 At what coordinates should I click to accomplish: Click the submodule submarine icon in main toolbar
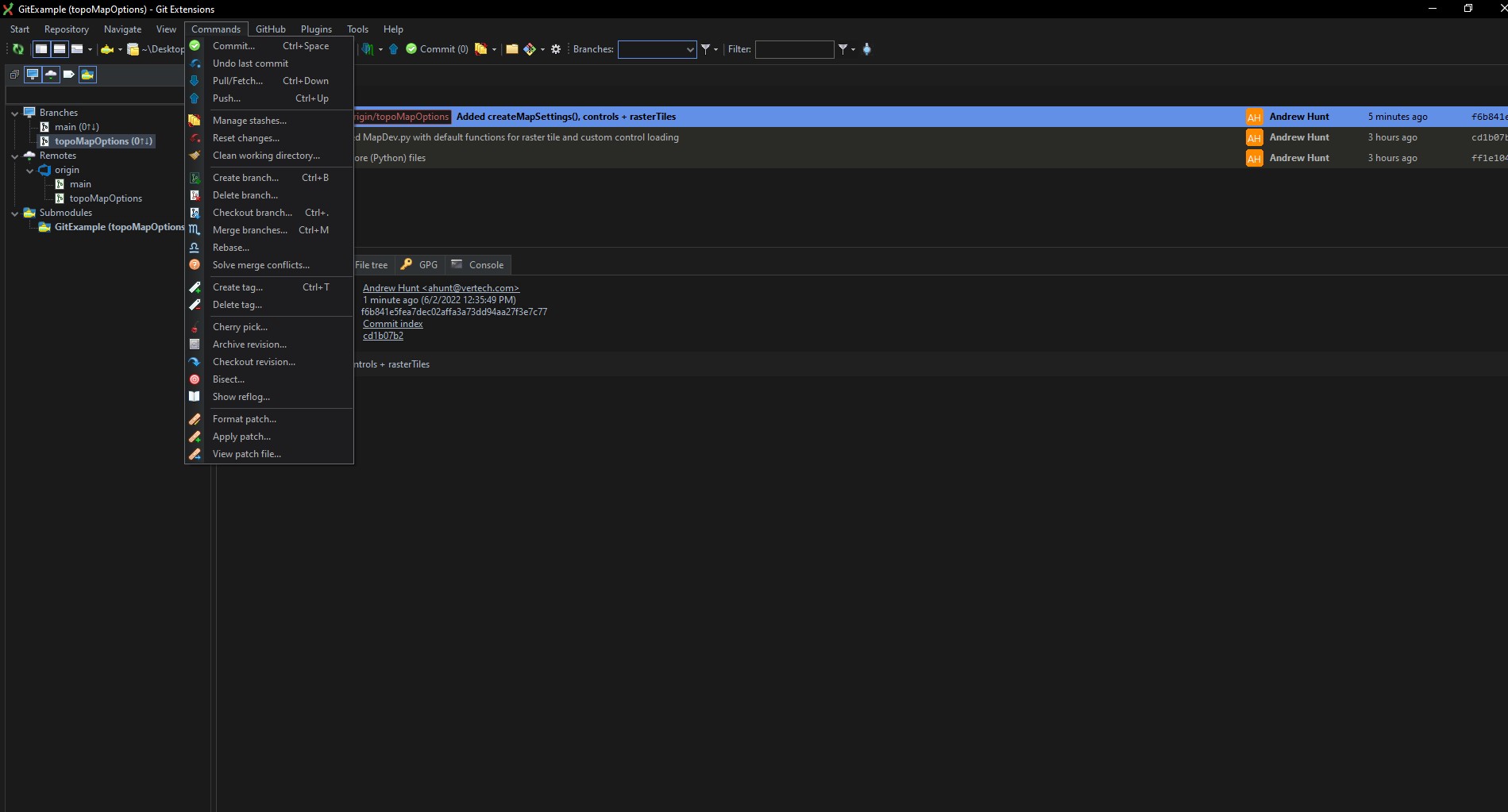107,49
